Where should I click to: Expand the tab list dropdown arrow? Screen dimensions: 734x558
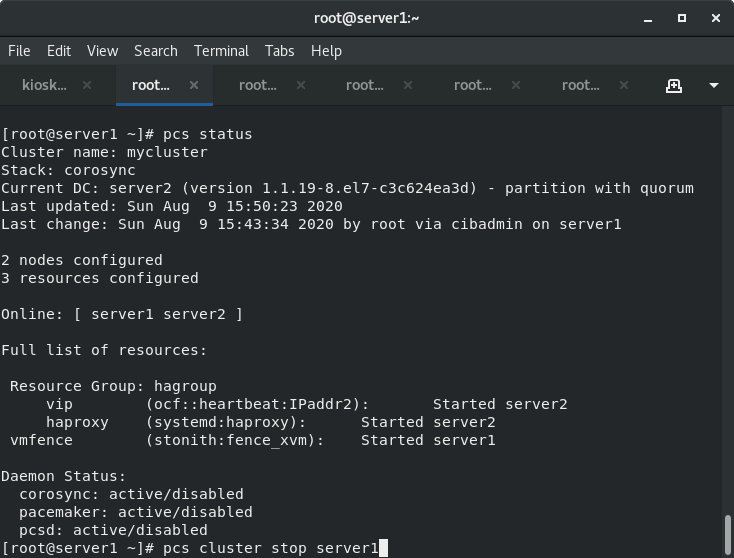click(x=714, y=86)
